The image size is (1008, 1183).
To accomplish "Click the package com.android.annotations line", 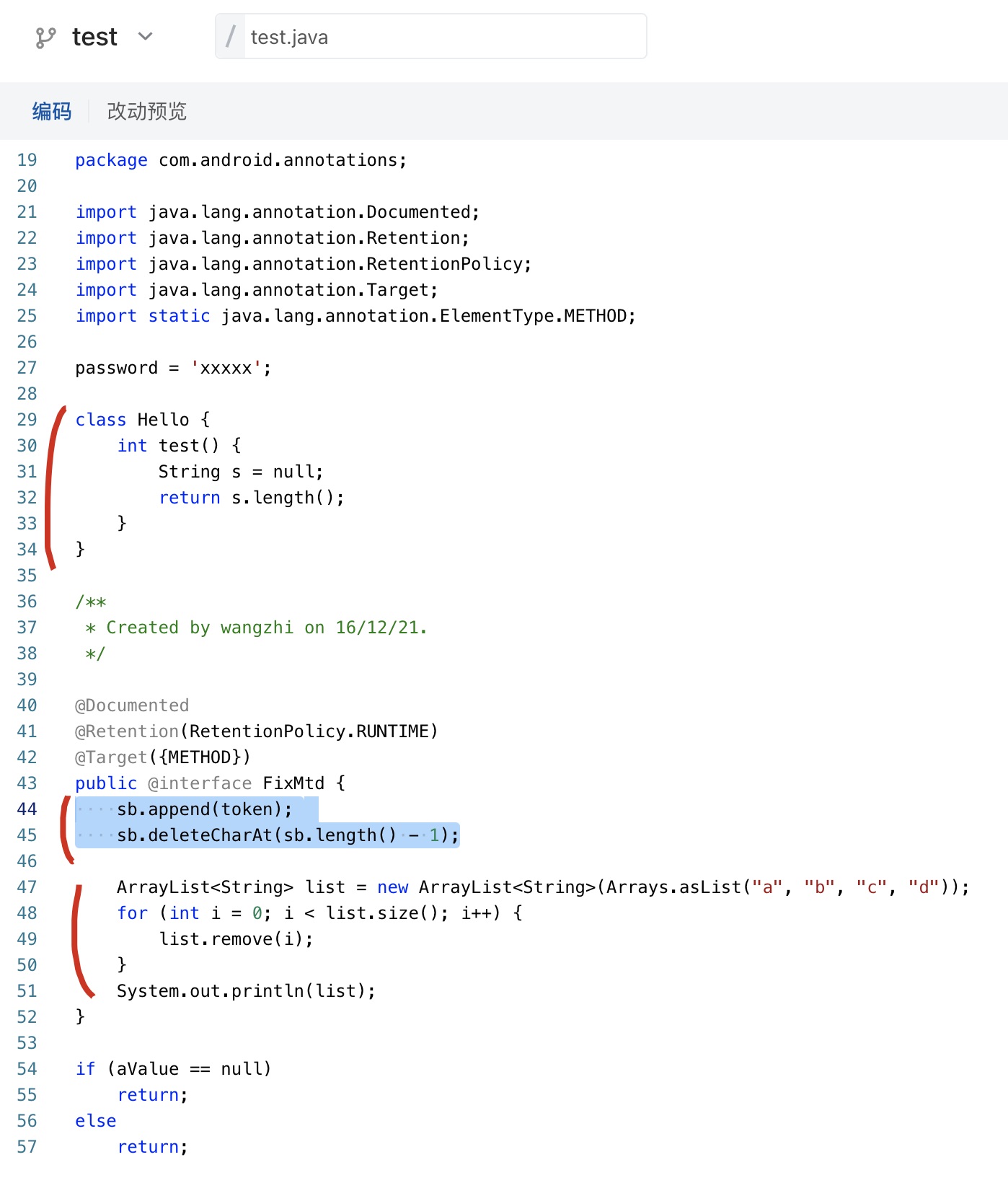I will 241,160.
